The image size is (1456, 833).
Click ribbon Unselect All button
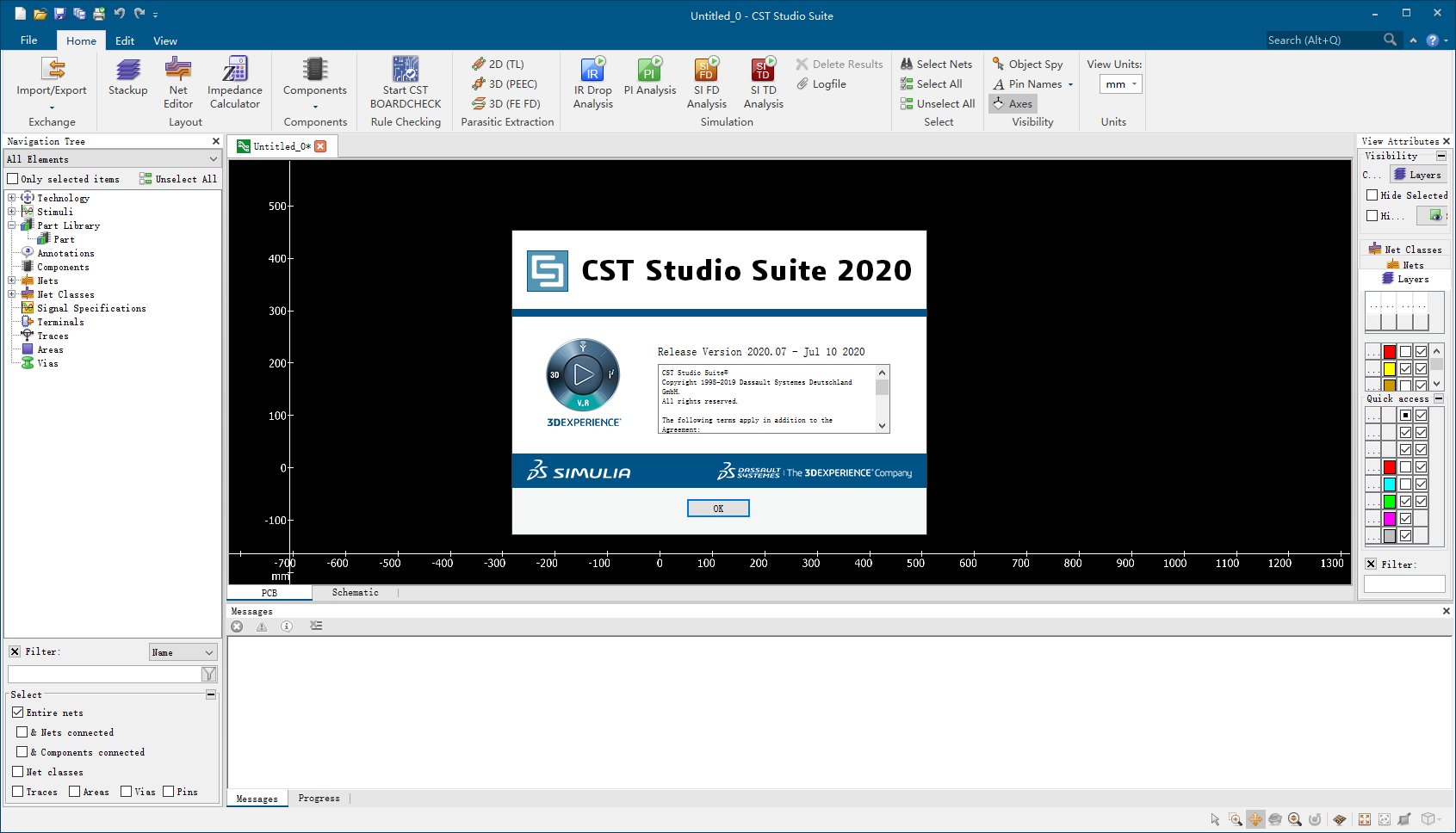[x=938, y=104]
